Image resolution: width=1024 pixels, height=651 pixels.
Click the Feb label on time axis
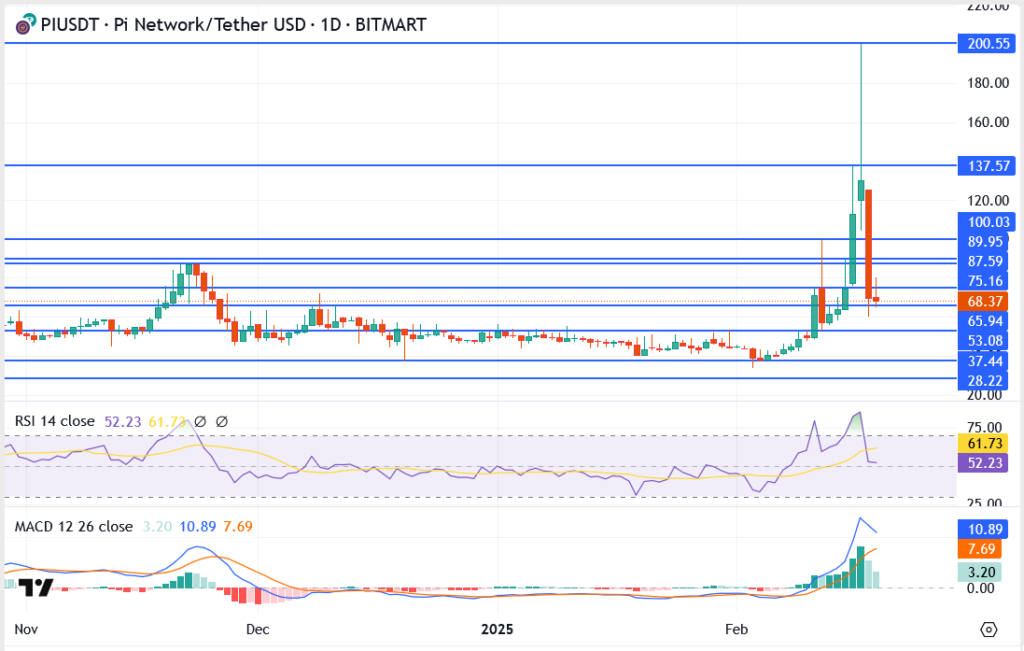736,629
